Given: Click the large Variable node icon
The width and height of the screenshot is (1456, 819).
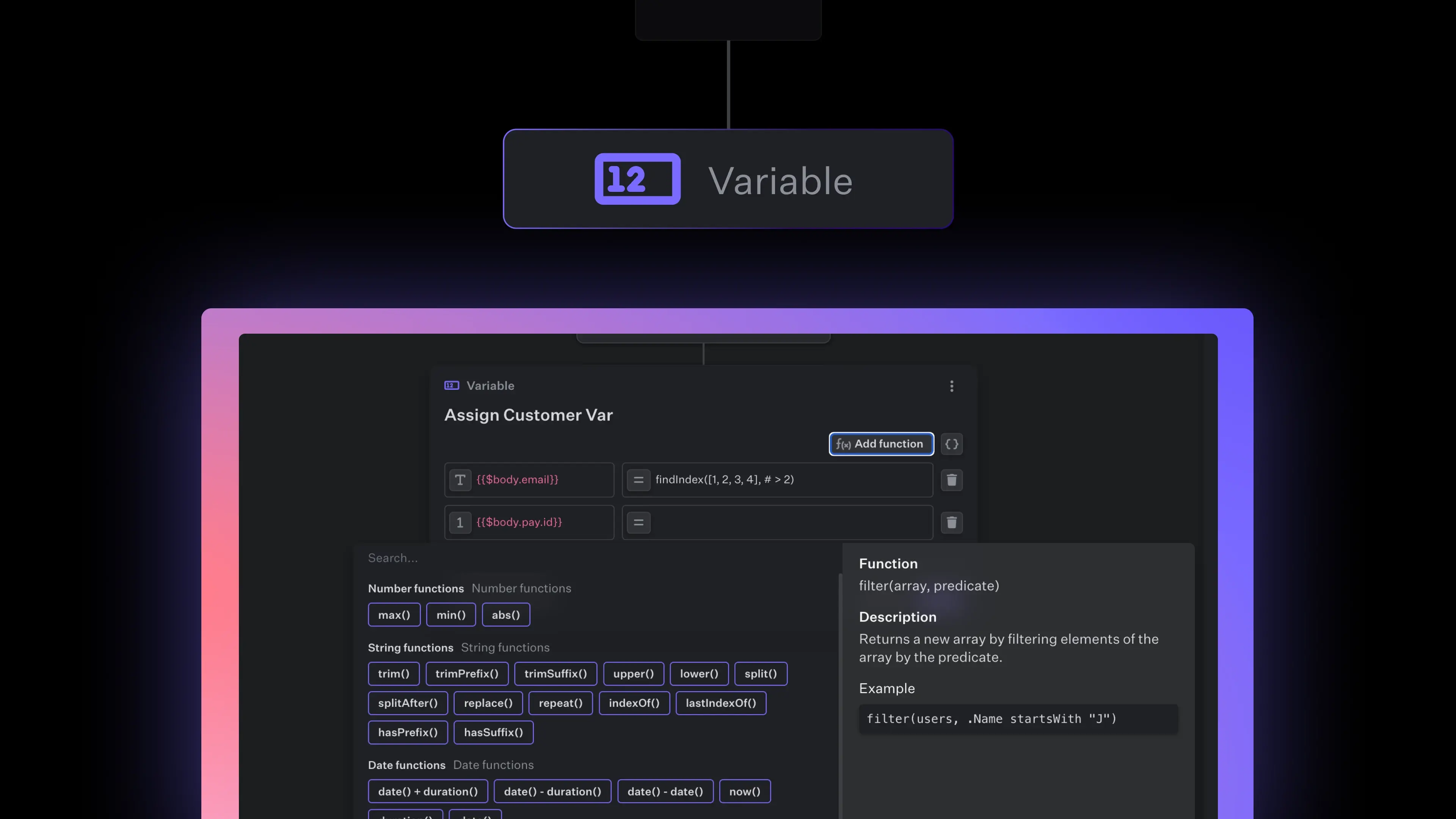Looking at the screenshot, I should 637,179.
